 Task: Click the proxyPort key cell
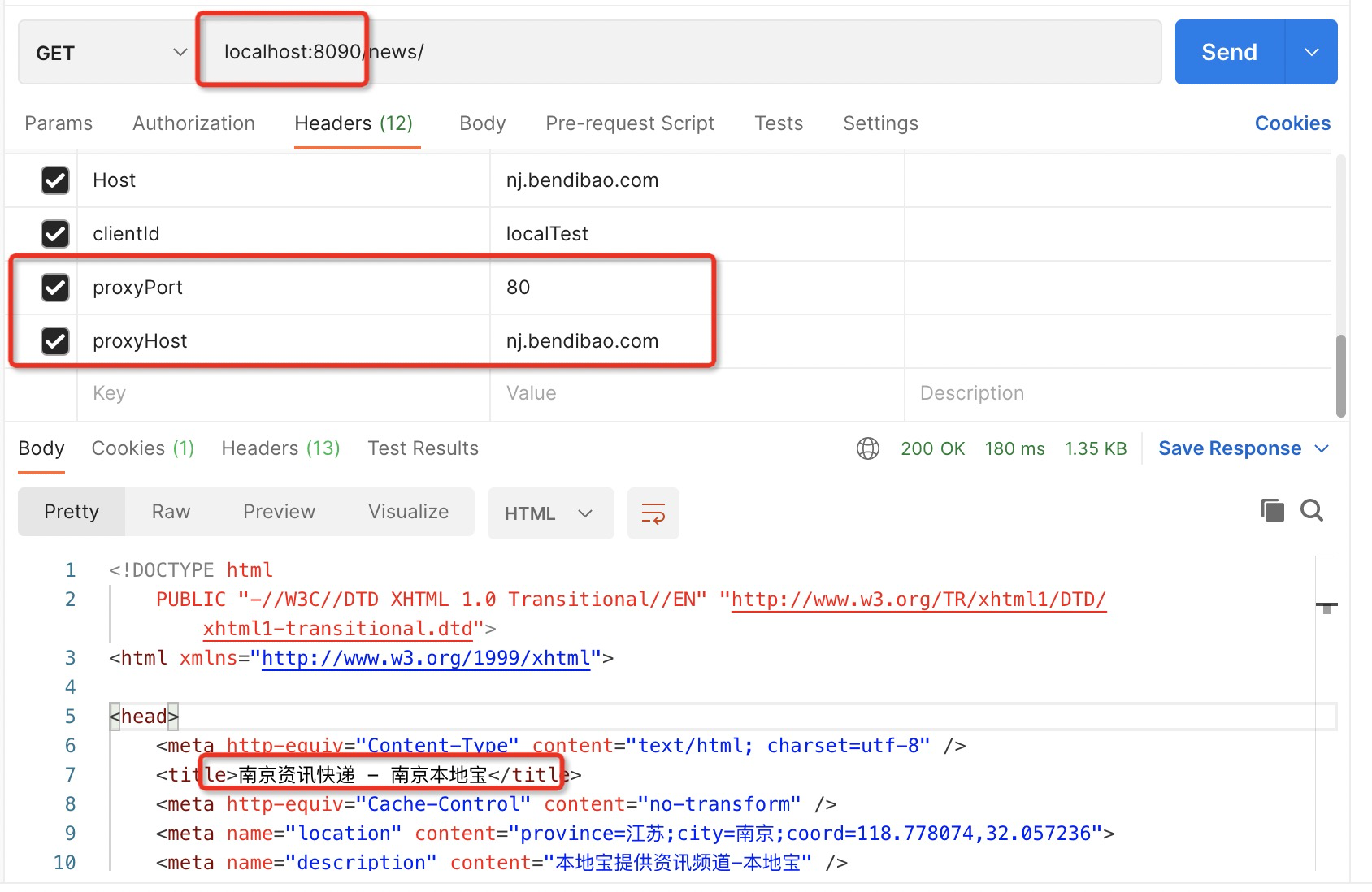coord(284,288)
